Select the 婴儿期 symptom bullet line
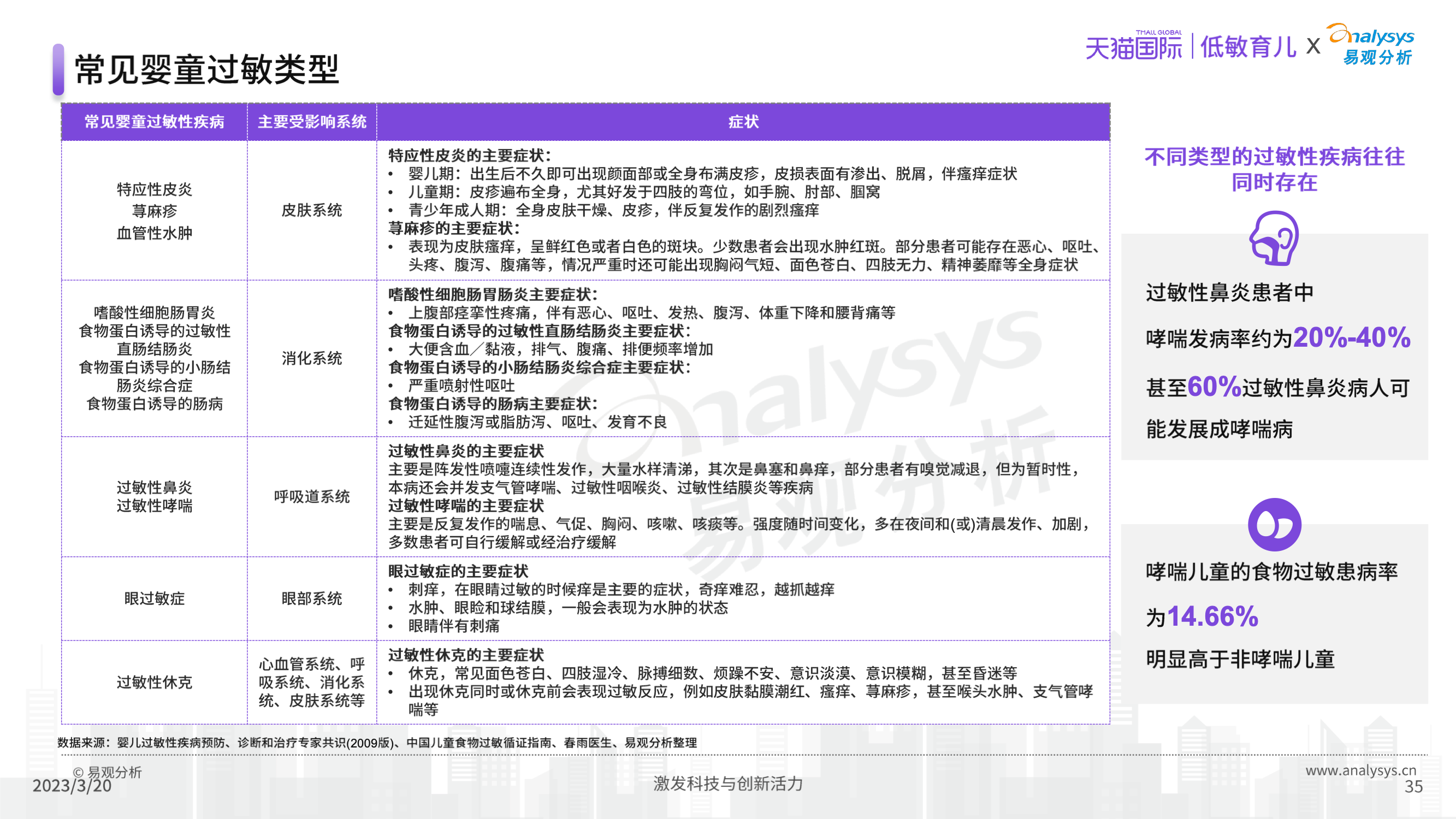1456x819 pixels. click(702, 174)
